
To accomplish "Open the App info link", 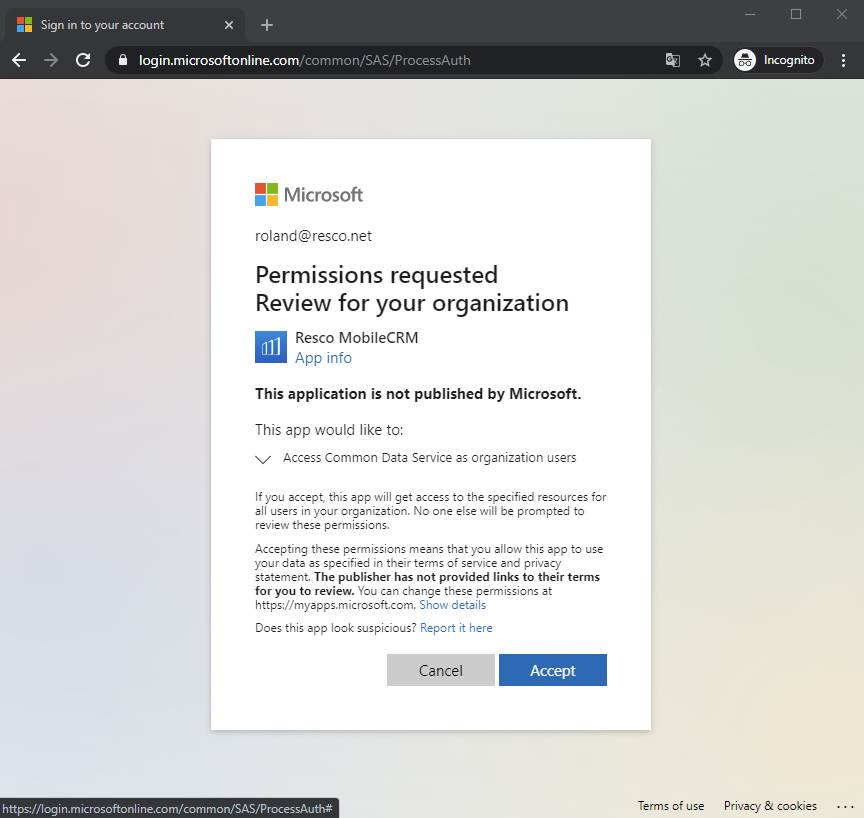I will tap(323, 358).
